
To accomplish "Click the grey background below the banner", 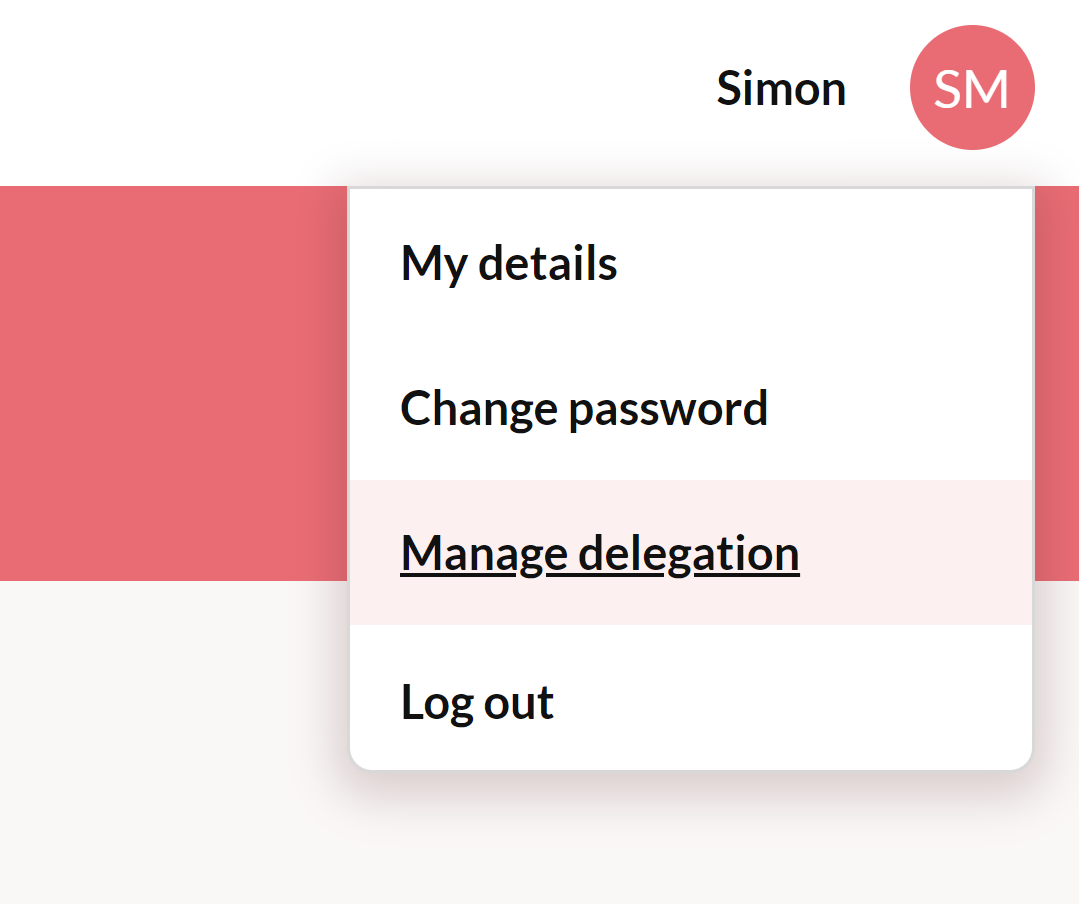I will [x=170, y=740].
